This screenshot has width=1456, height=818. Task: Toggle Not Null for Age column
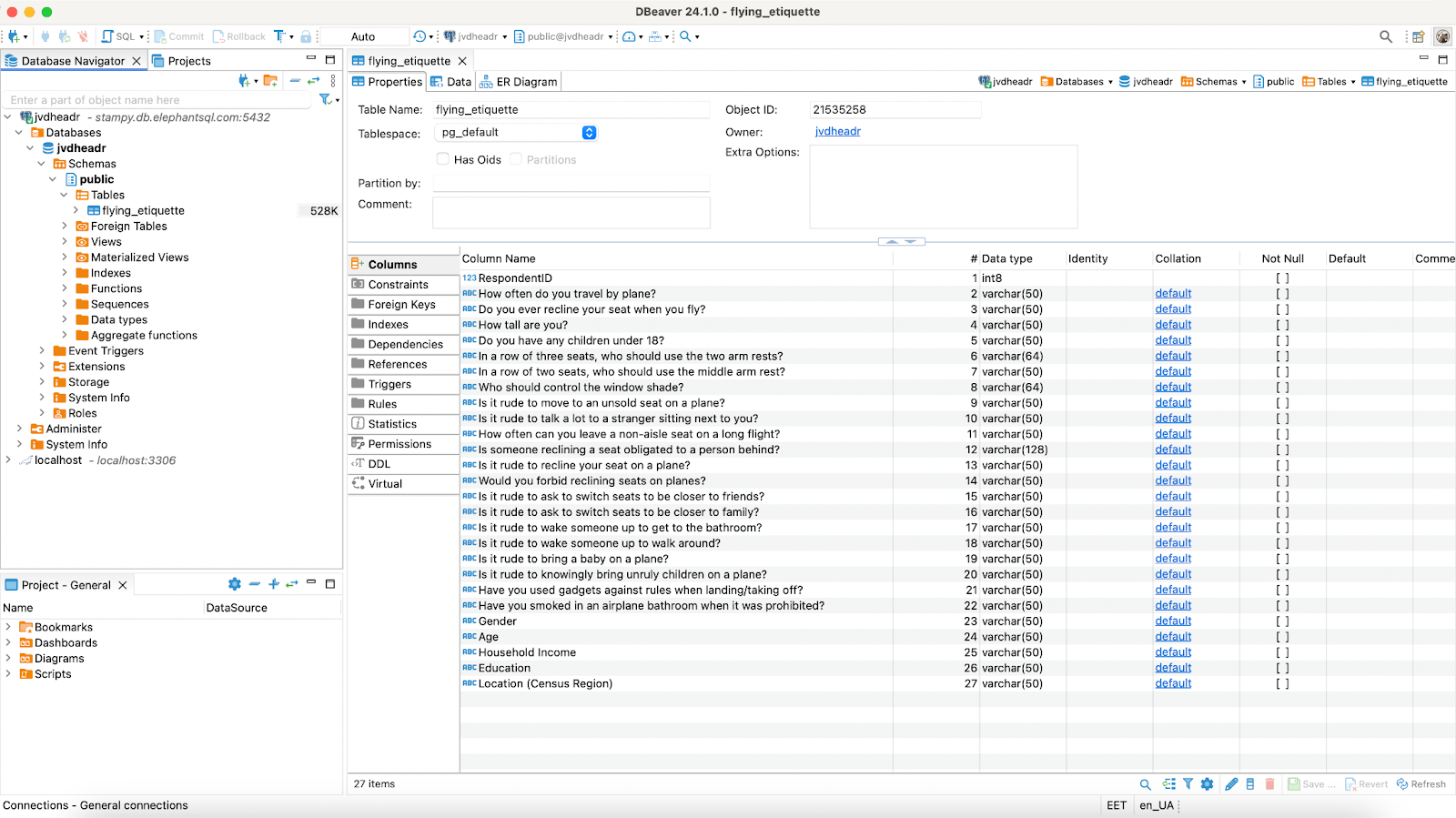click(x=1282, y=637)
